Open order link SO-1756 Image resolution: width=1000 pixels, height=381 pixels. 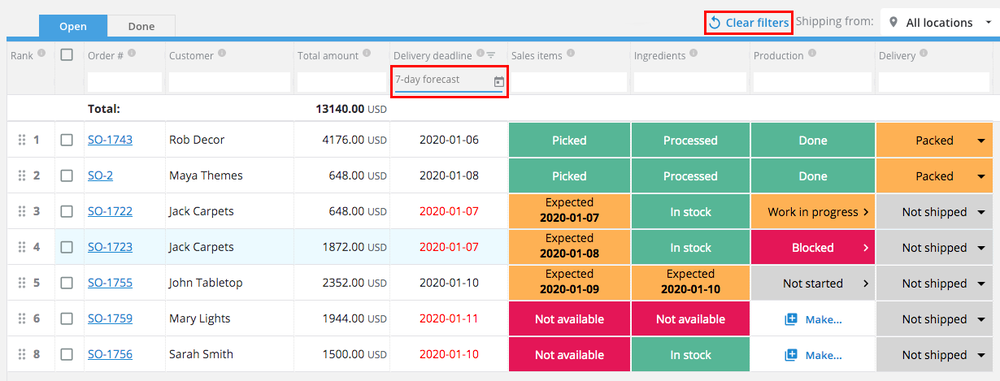pos(110,354)
